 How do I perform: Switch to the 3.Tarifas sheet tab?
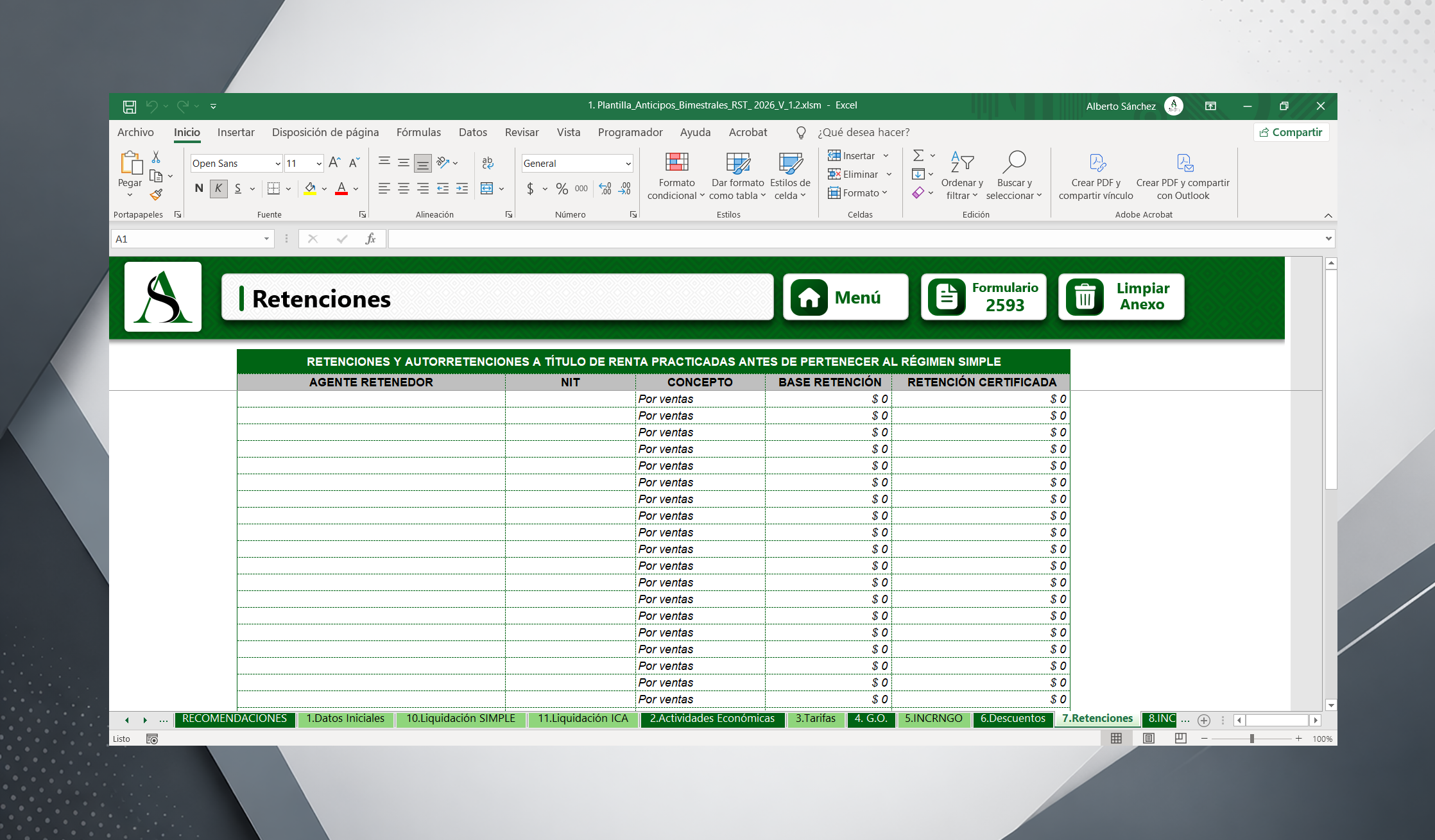pos(815,719)
